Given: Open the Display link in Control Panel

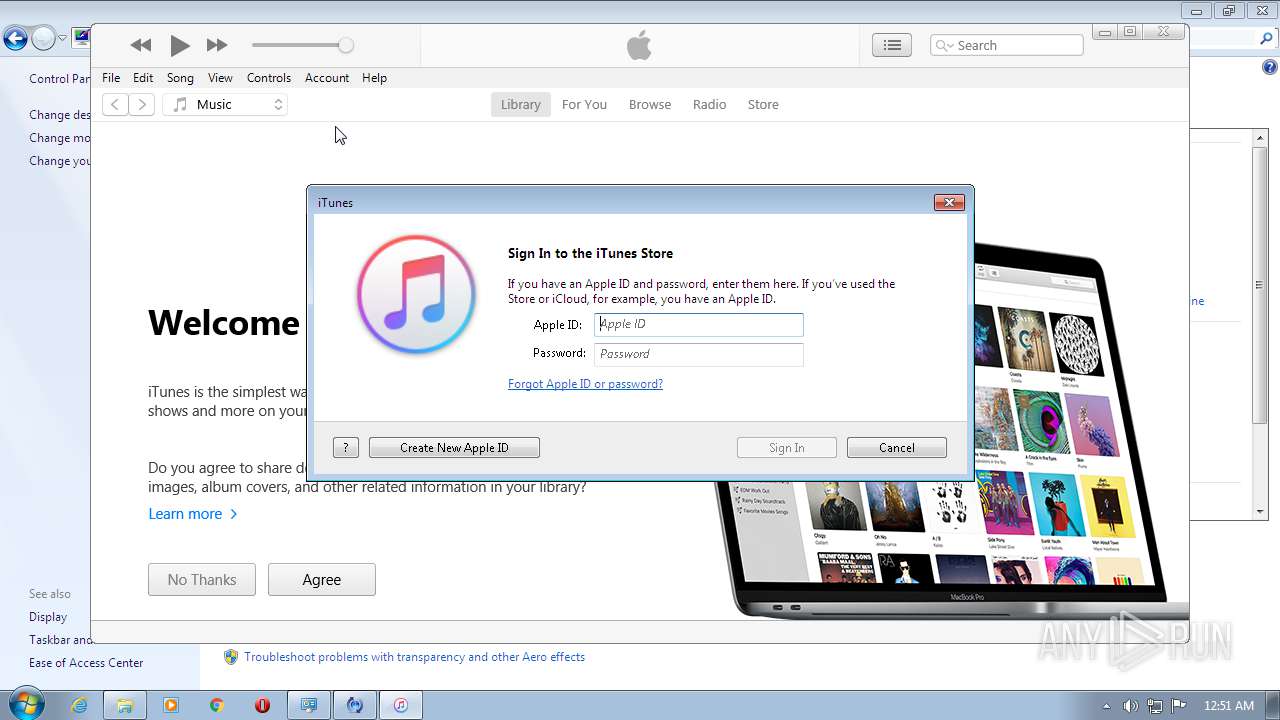Looking at the screenshot, I should 48,617.
